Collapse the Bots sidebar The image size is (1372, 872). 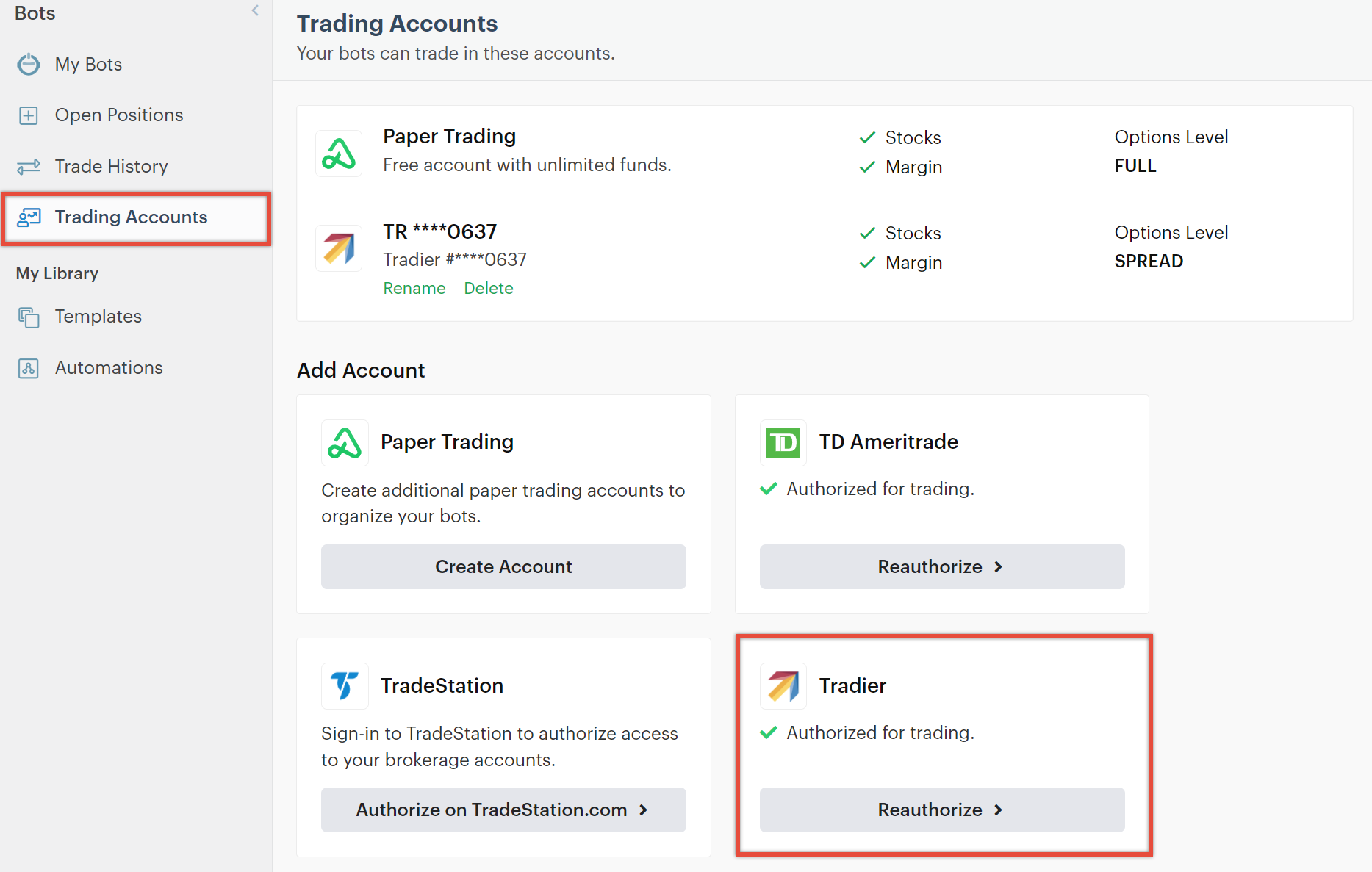[x=254, y=10]
